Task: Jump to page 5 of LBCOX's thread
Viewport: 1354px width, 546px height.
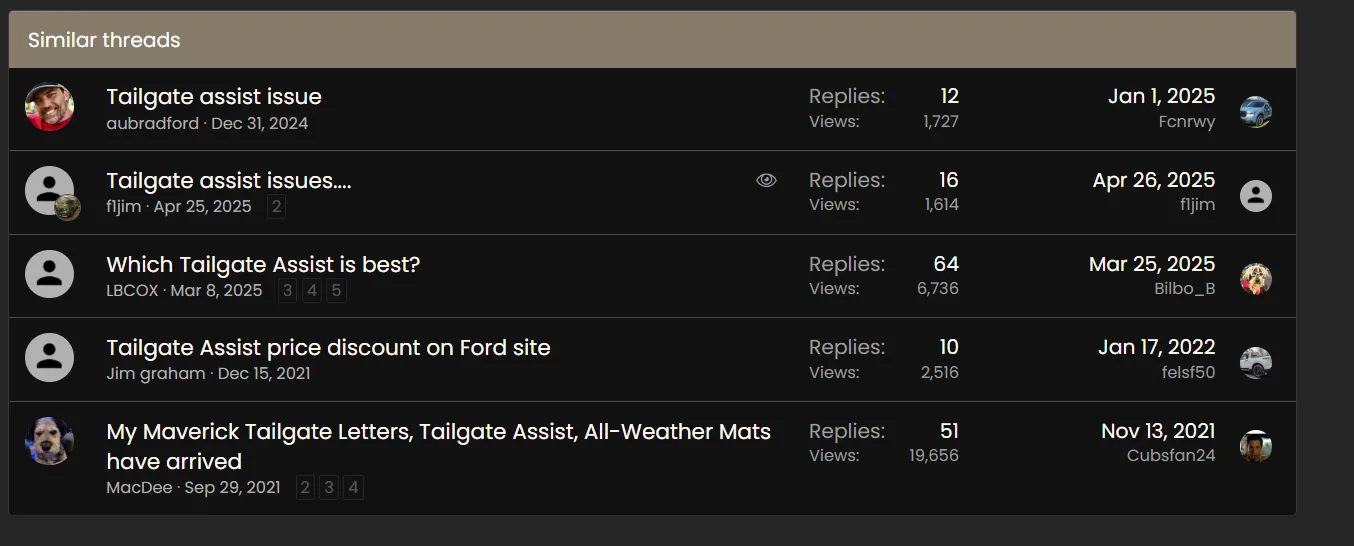Action: point(336,291)
